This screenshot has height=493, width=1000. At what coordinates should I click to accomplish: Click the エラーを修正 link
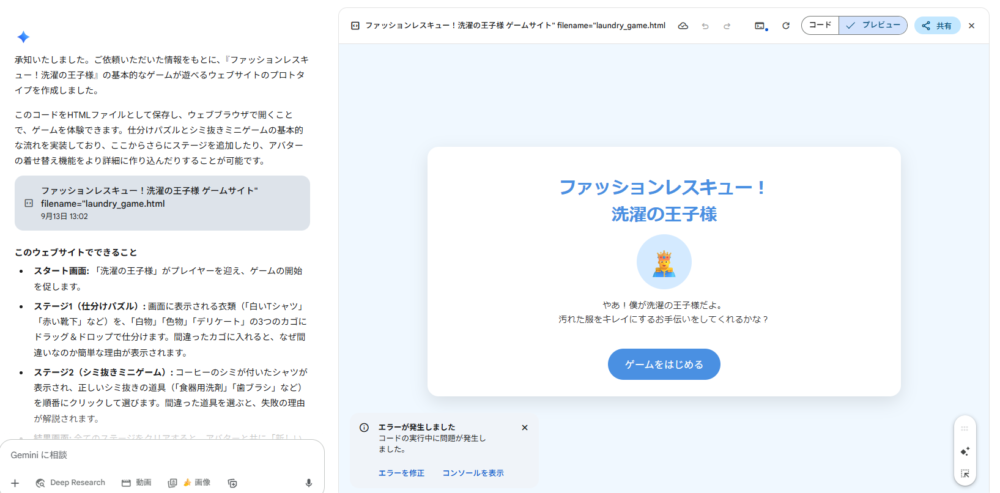tap(399, 473)
